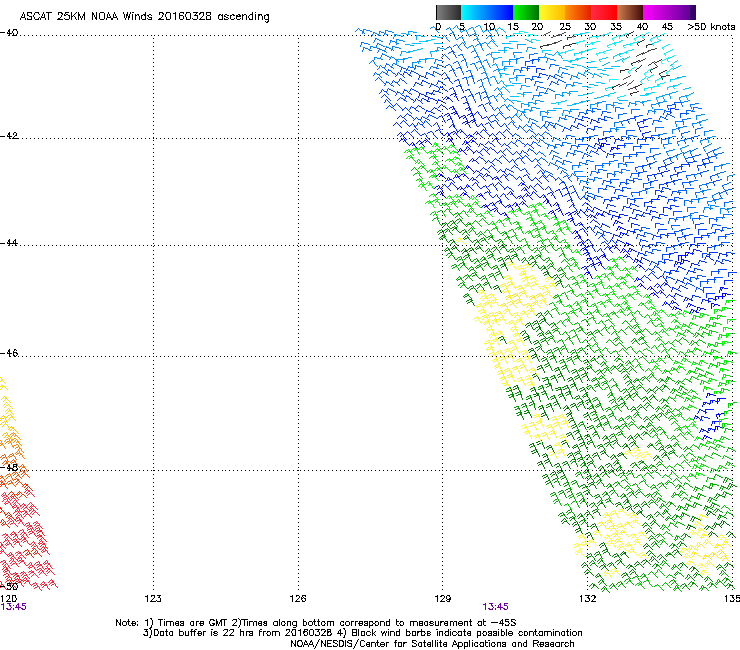
Task: Select the yellow 20-25 knots legend band
Action: pyautogui.click(x=552, y=12)
